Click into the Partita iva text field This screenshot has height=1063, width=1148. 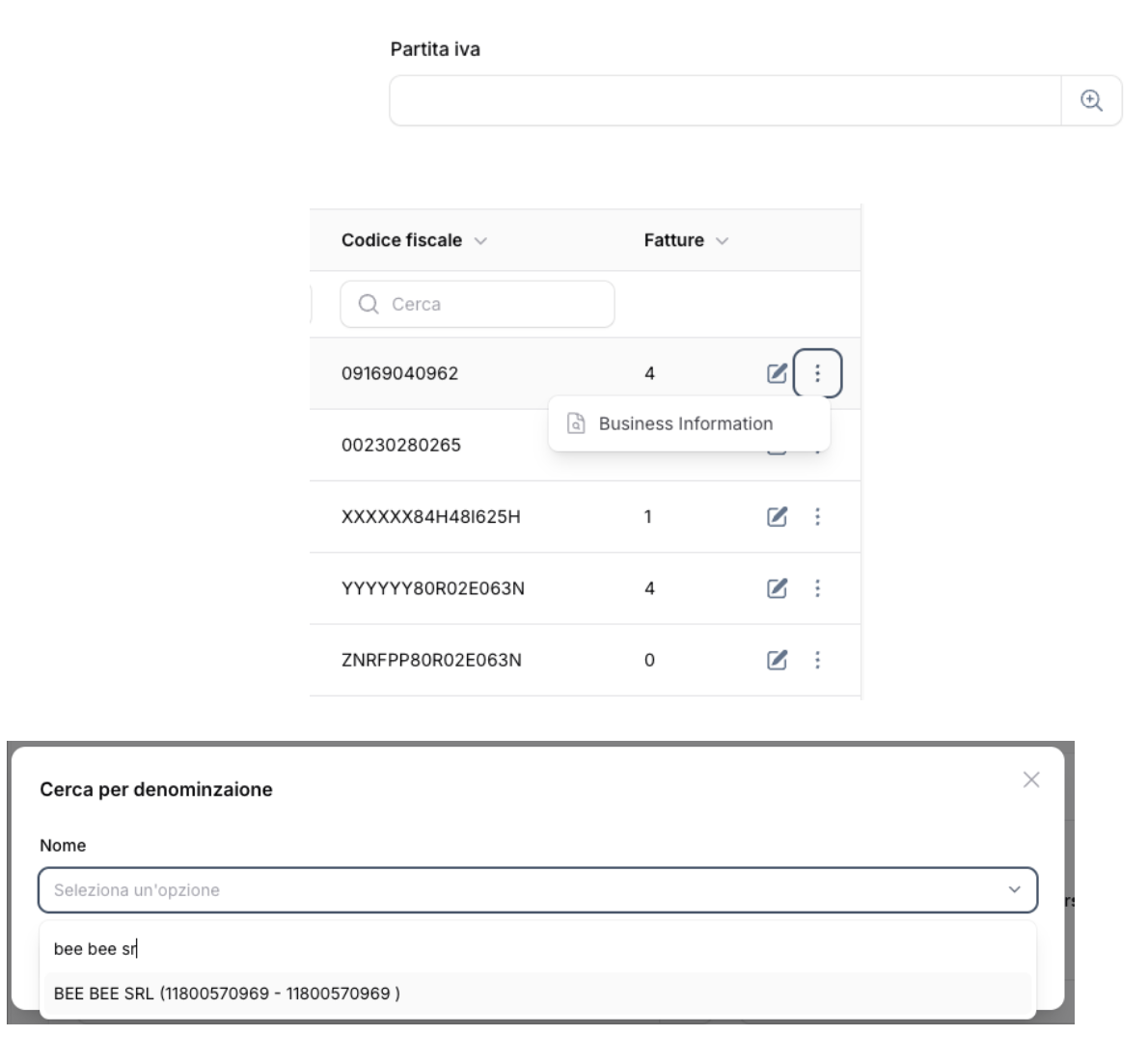(724, 100)
